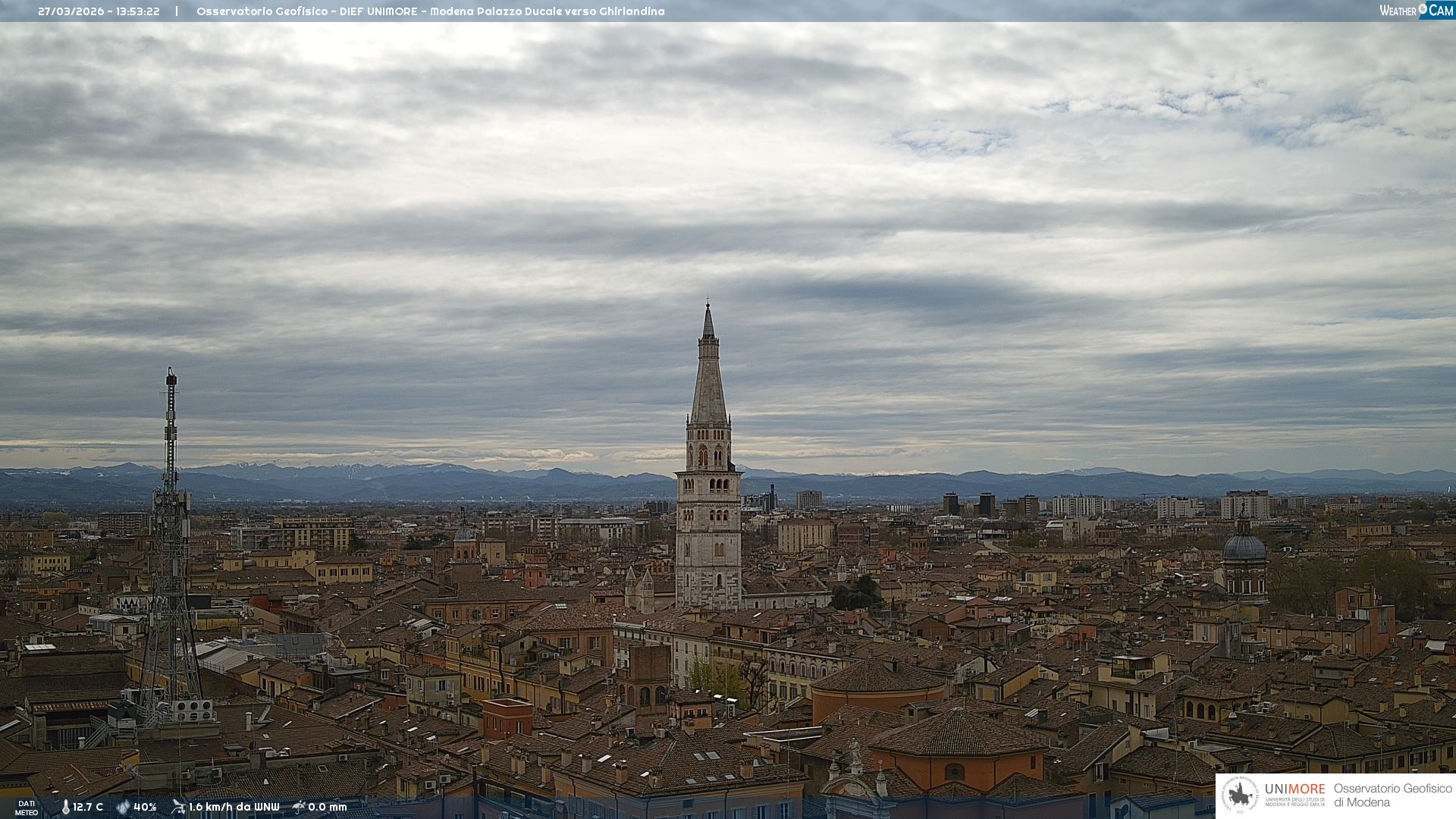
Task: Click the rain umbrella precipitation icon
Action: (299, 807)
